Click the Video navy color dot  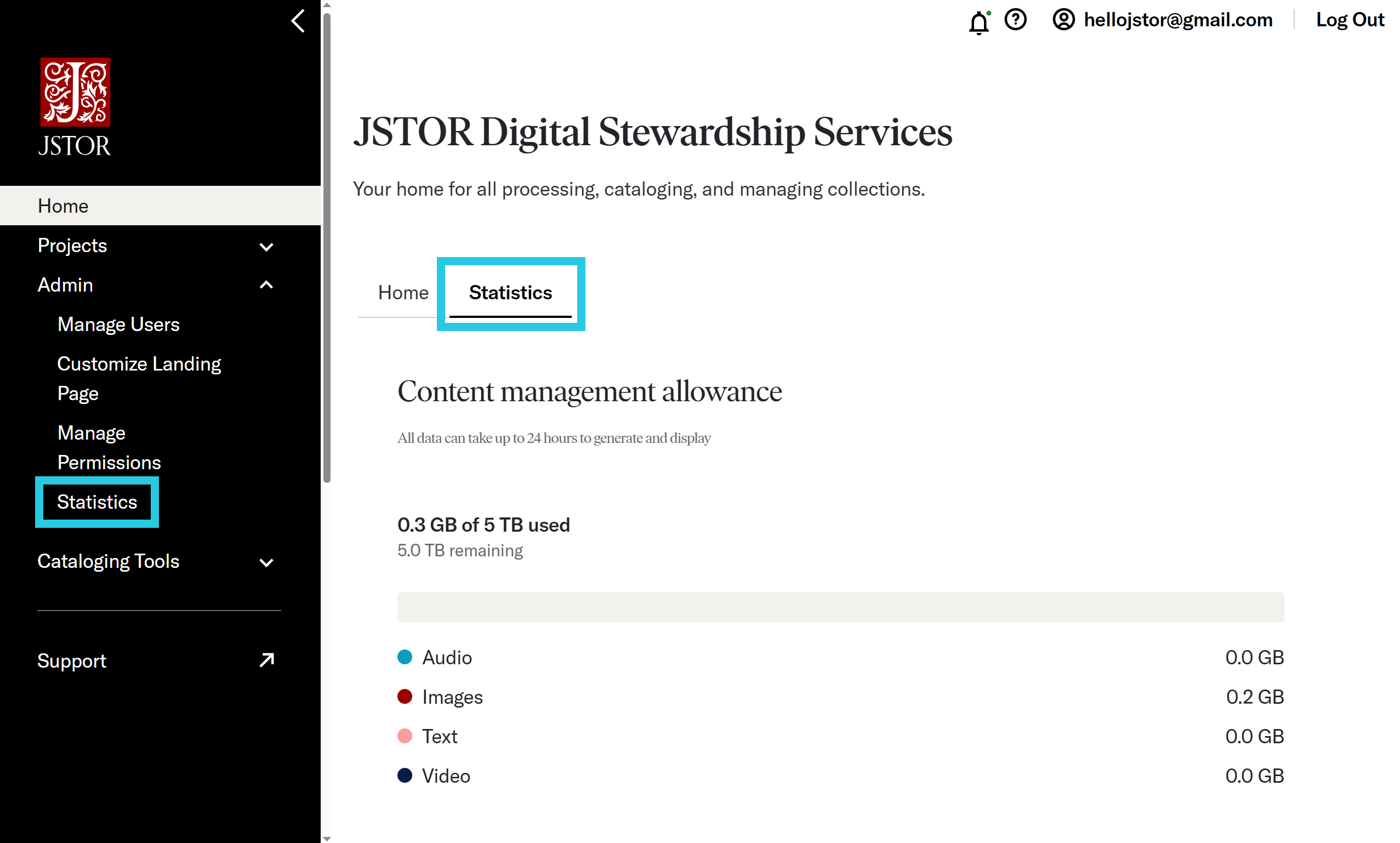coord(405,776)
